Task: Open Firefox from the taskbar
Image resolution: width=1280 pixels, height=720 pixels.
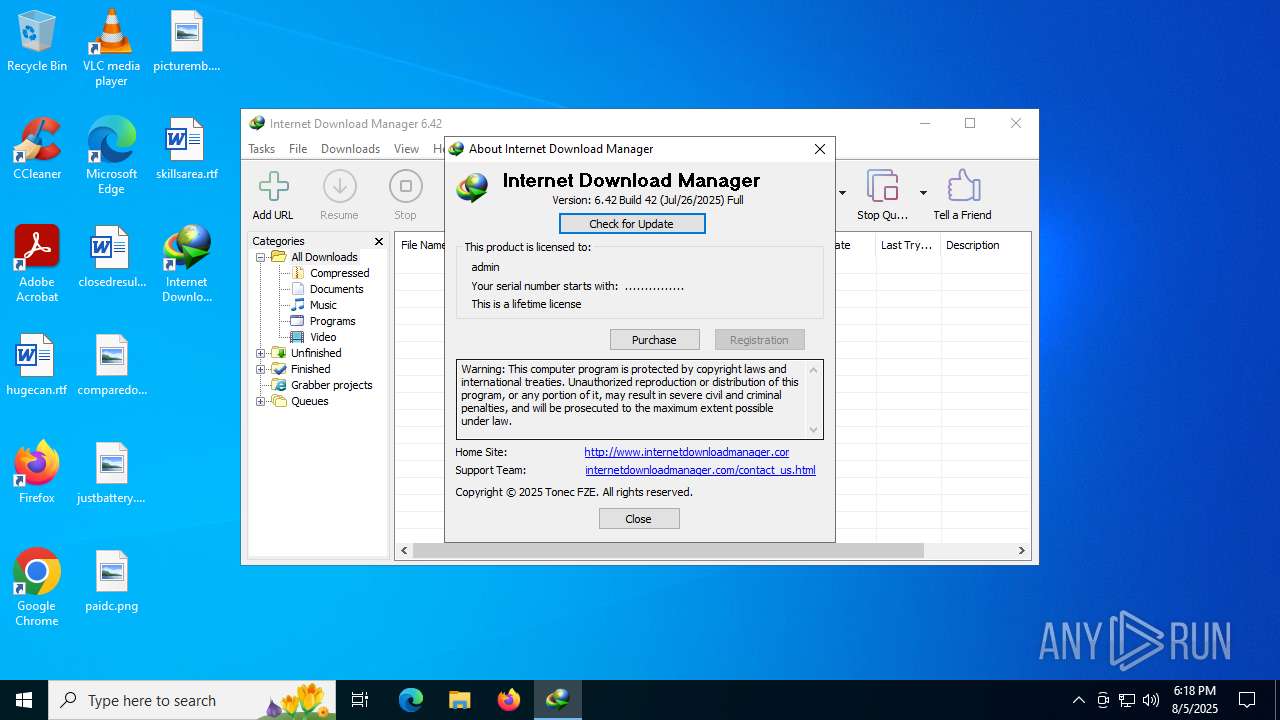Action: (509, 700)
